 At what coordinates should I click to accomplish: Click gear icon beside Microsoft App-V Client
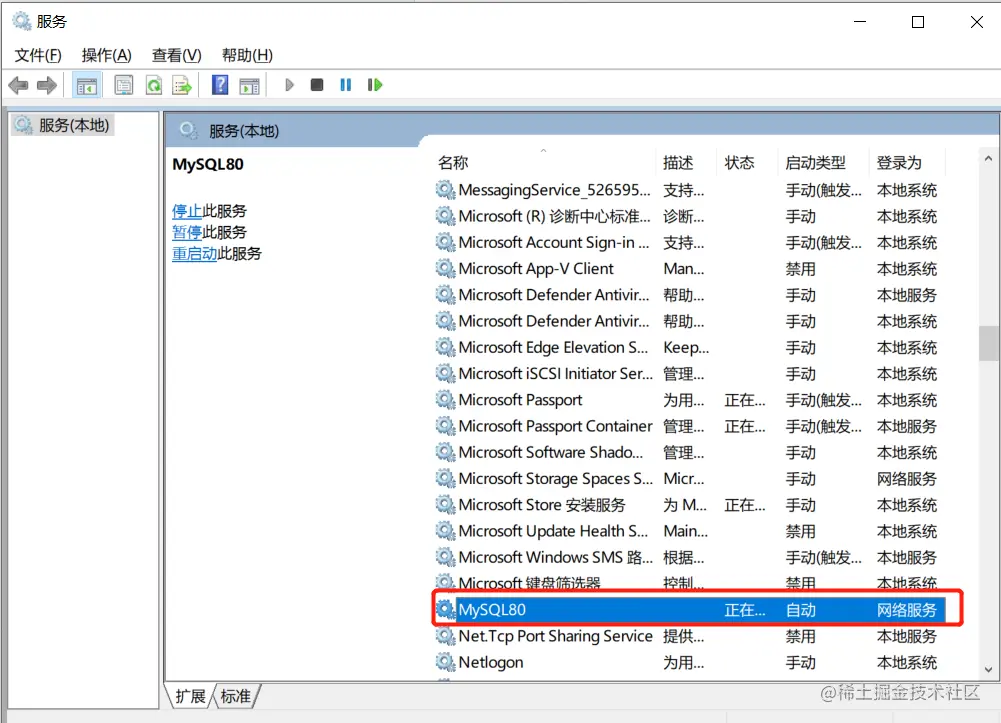[x=445, y=269]
